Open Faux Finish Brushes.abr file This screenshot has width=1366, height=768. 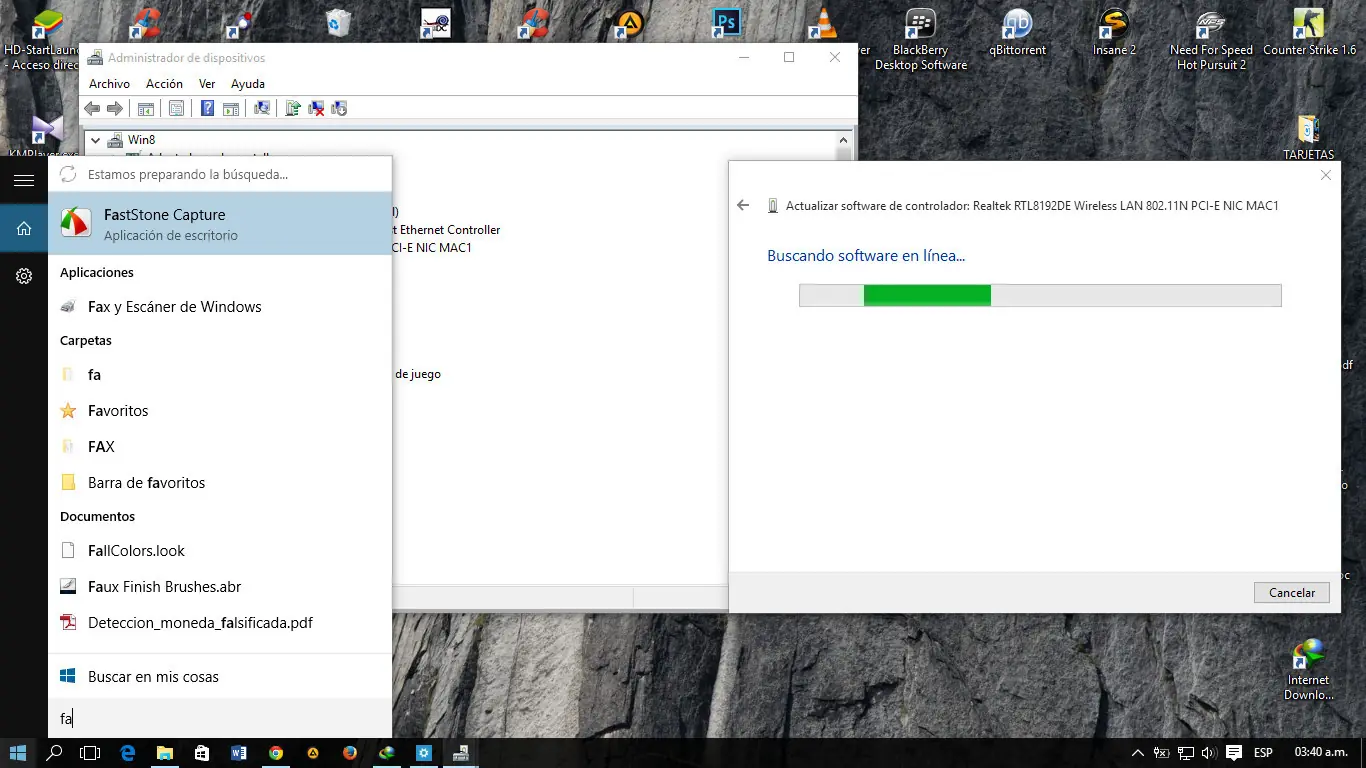(220, 587)
